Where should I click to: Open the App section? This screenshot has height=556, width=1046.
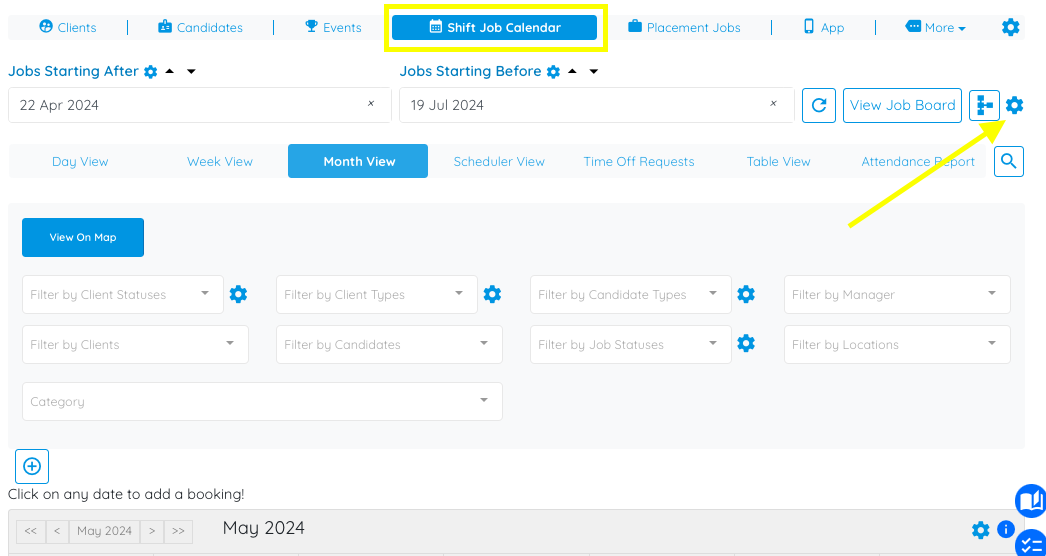tap(824, 27)
